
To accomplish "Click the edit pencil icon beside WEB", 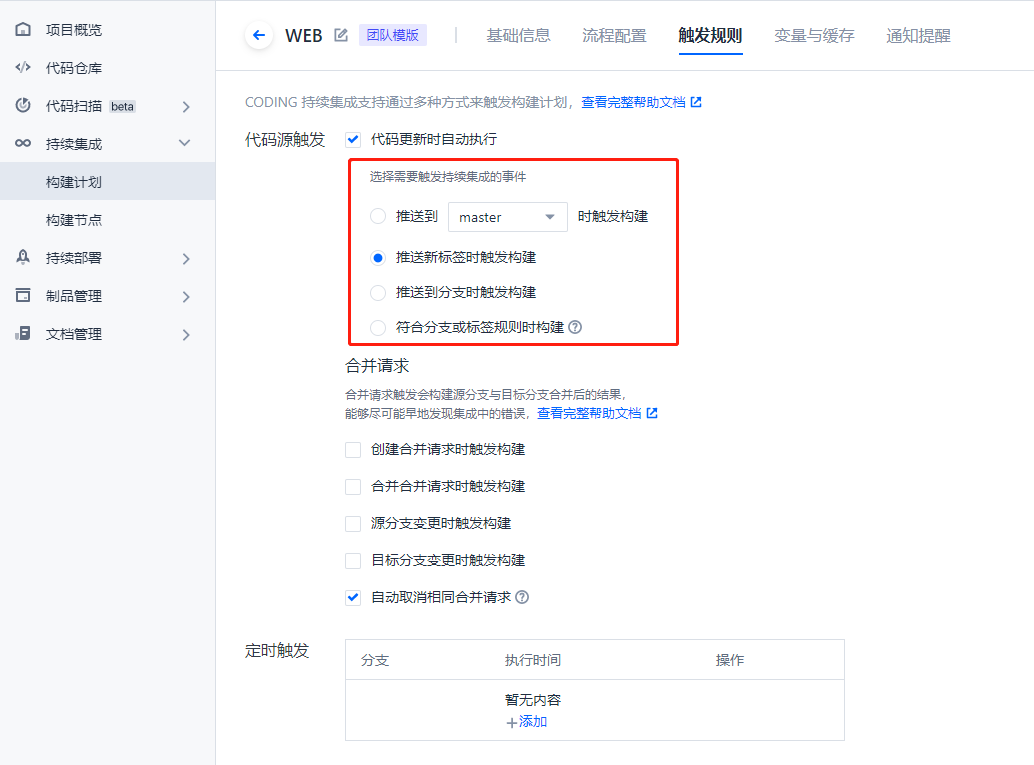I will (341, 36).
